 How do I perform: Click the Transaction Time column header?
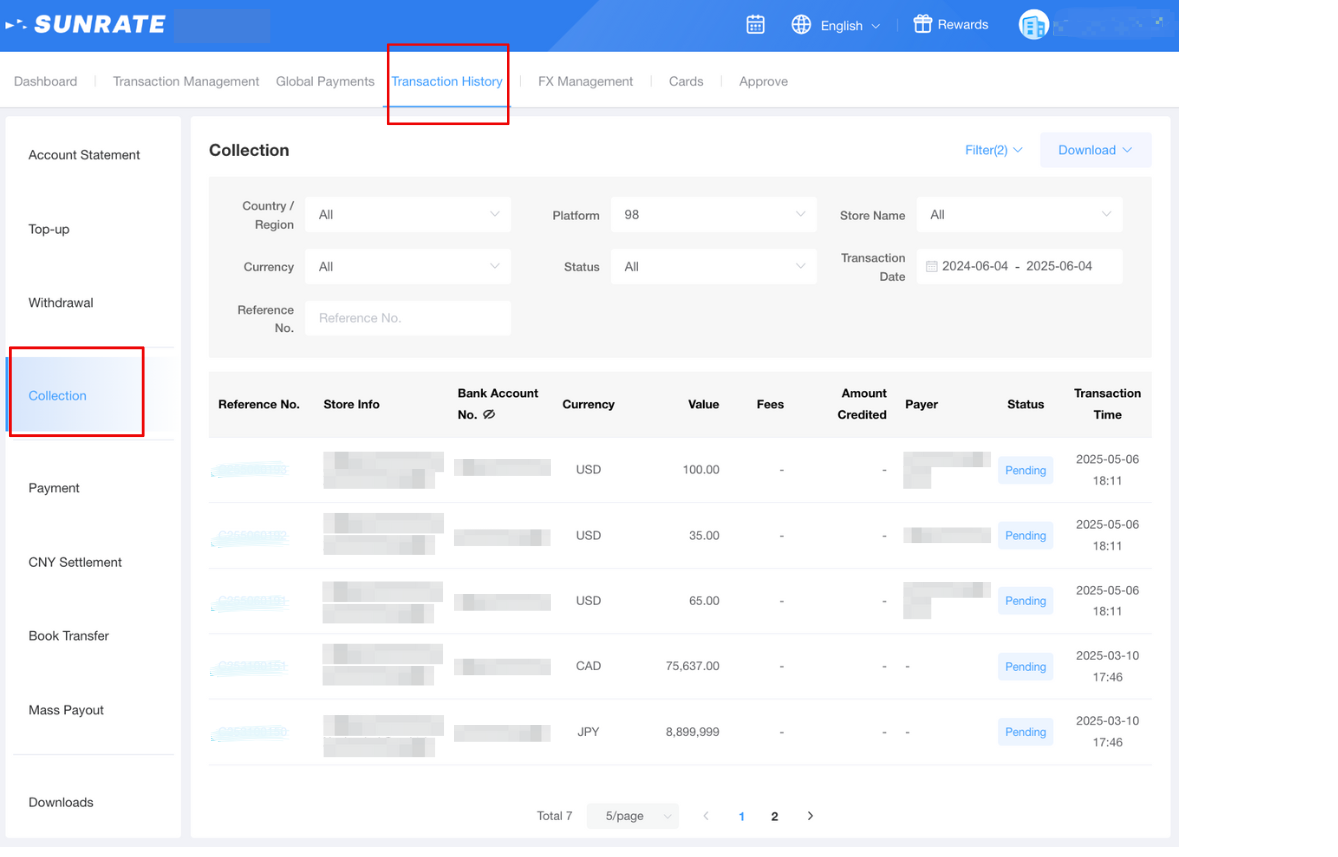coord(1107,404)
